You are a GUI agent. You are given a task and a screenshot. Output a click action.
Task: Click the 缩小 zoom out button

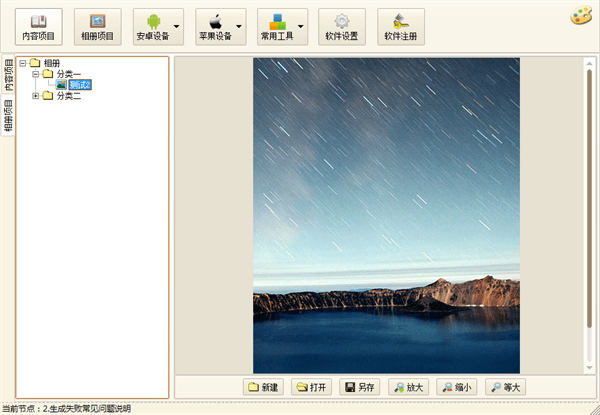(x=457, y=387)
